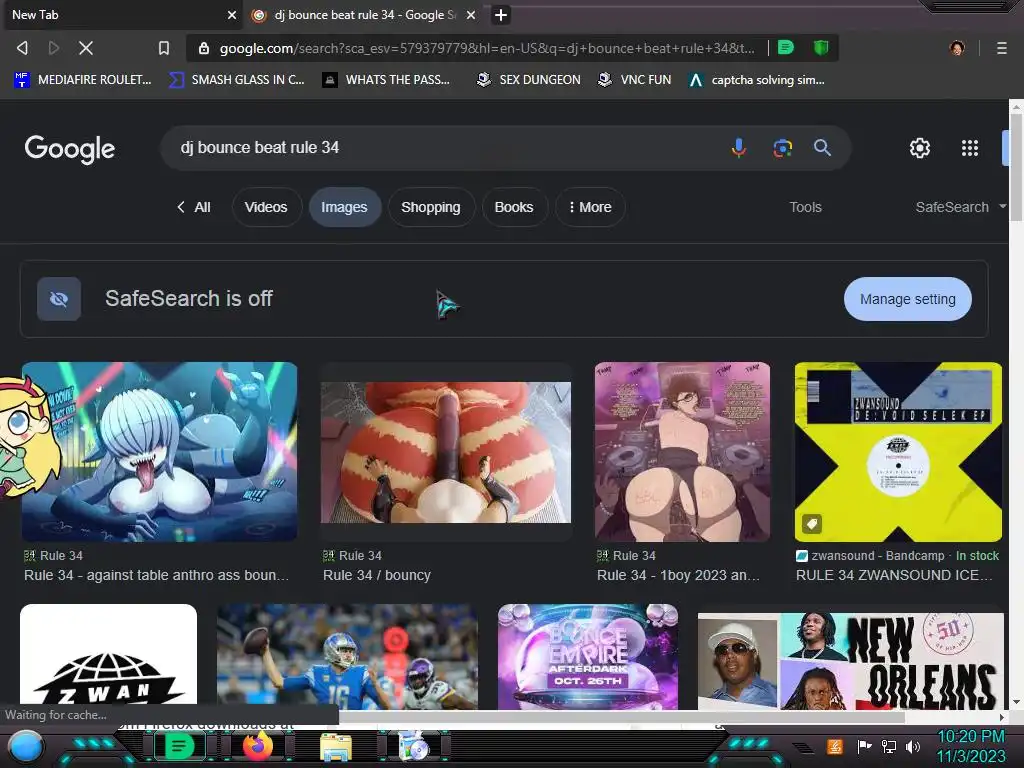Click the padlock site info icon
The image size is (1024, 768).
pyautogui.click(x=204, y=48)
